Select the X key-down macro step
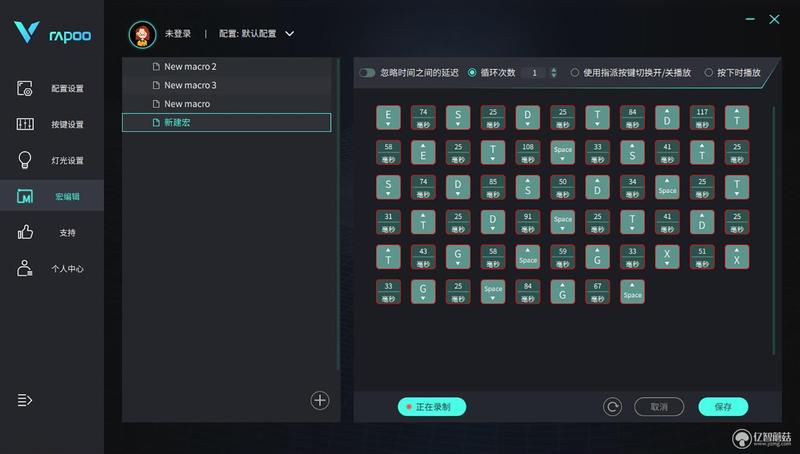This screenshot has height=454, width=800. coord(667,257)
